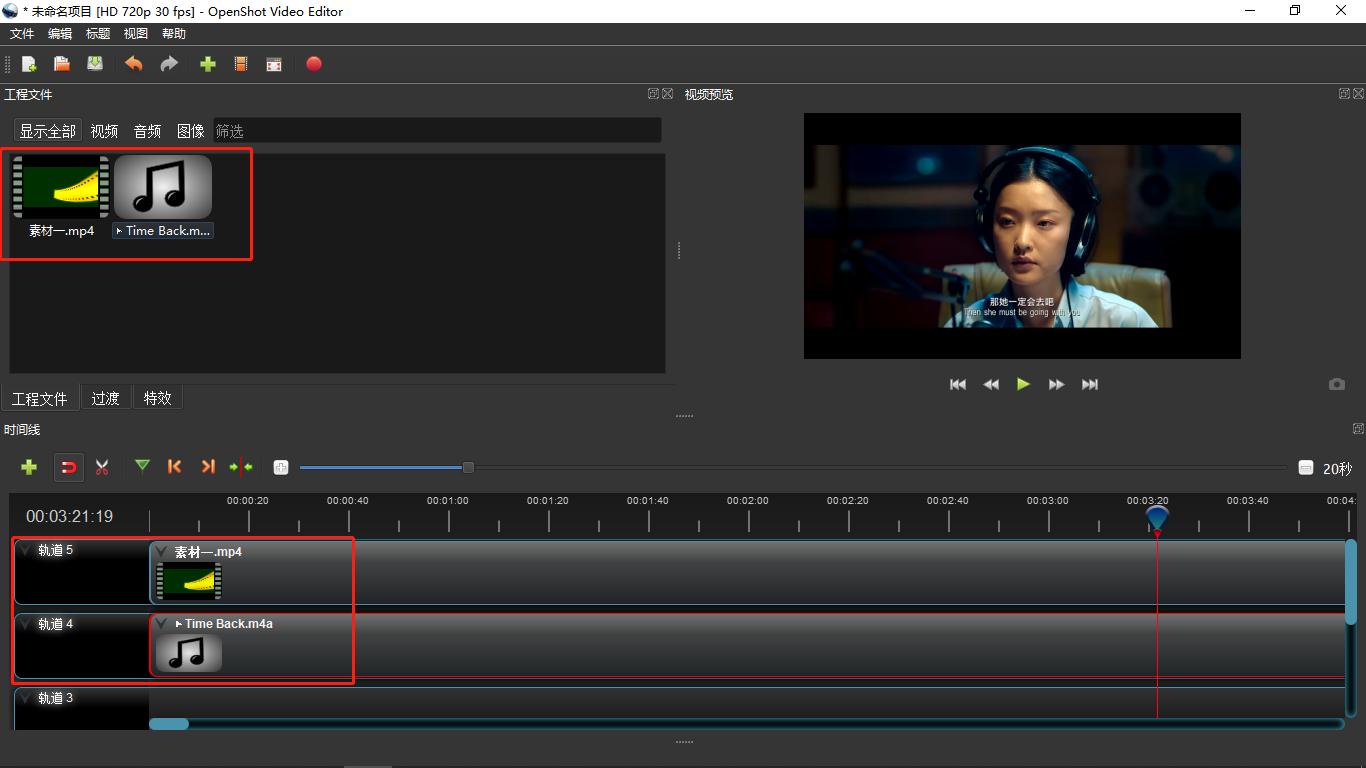The image size is (1366, 768).
Task: Filter project files by 视频
Action: [104, 131]
